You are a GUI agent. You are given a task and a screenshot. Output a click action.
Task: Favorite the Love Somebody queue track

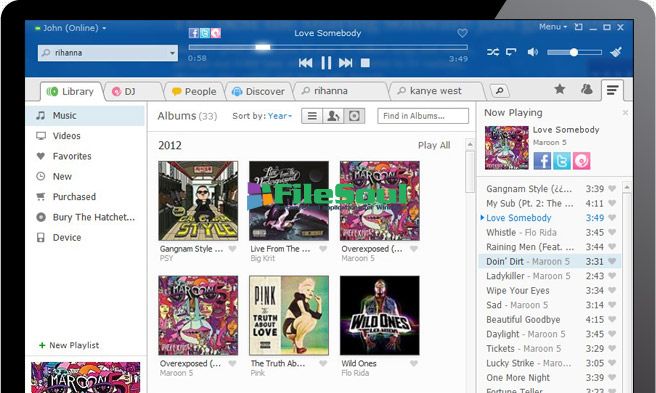(612, 218)
